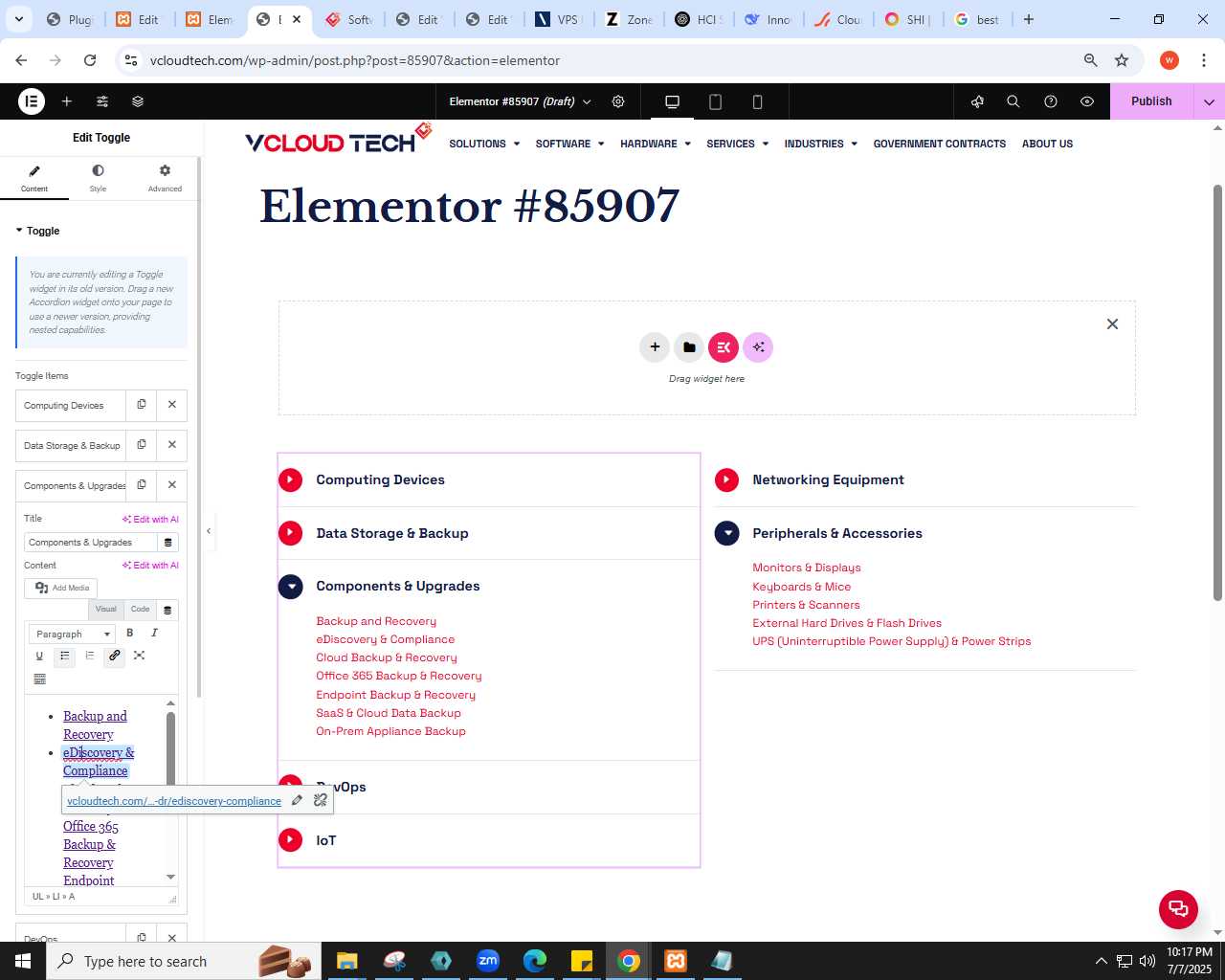Open the ediscovery-compliance URL in link popup

174,801
